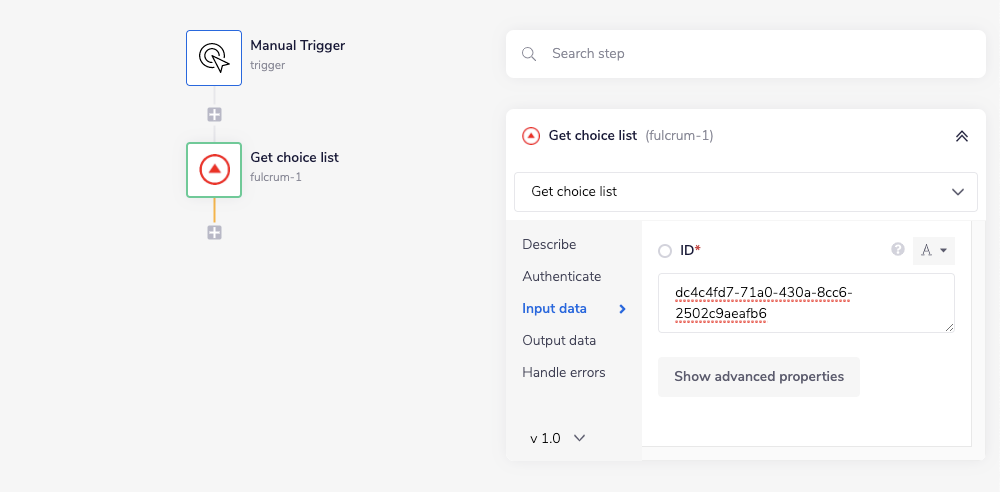The height and width of the screenshot is (492, 1000).
Task: Click into the Search step field
Action: pyautogui.click(x=760, y=54)
